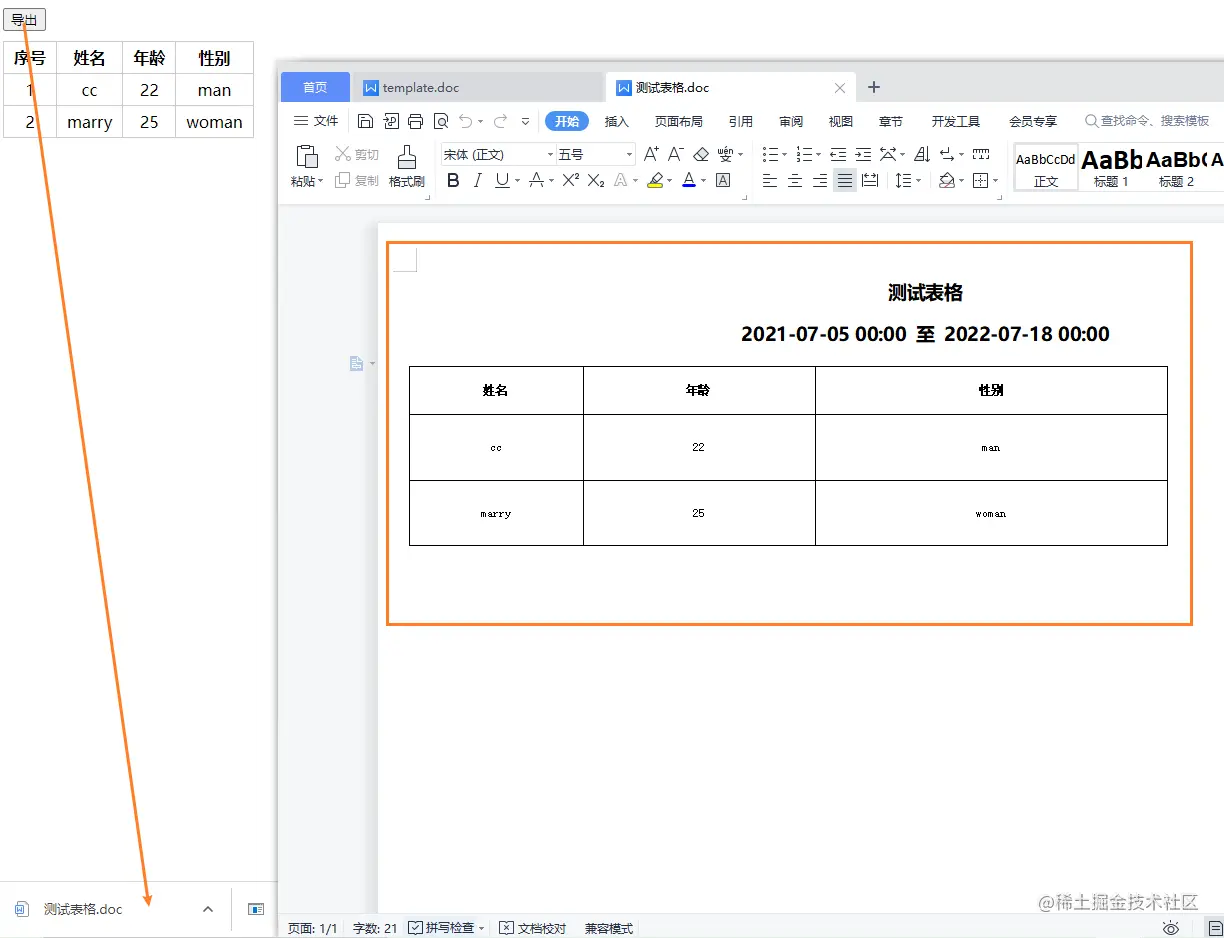The width and height of the screenshot is (1224, 938).
Task: Click the print icon
Action: tap(415, 121)
